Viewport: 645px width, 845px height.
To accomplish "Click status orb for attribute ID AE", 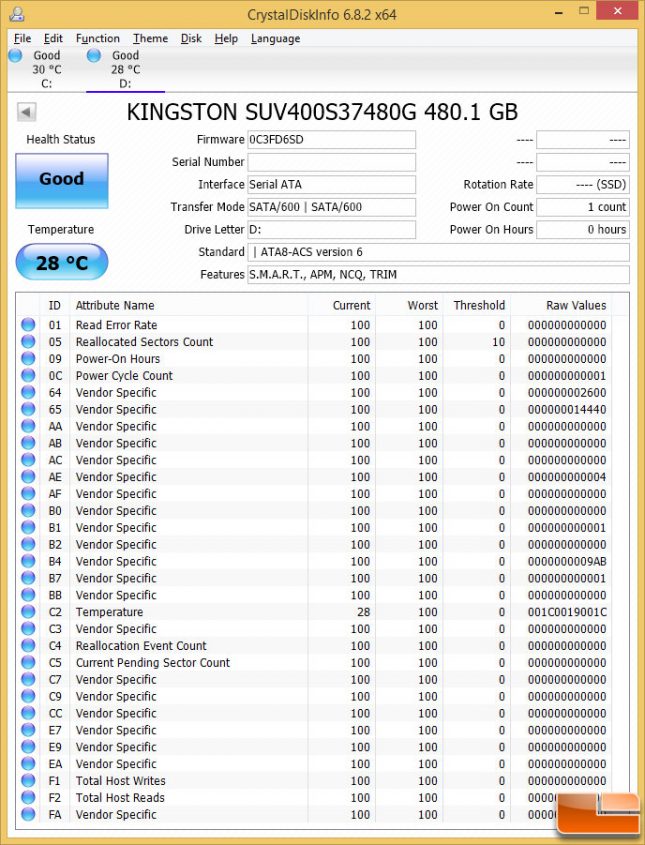I will pyautogui.click(x=28, y=476).
